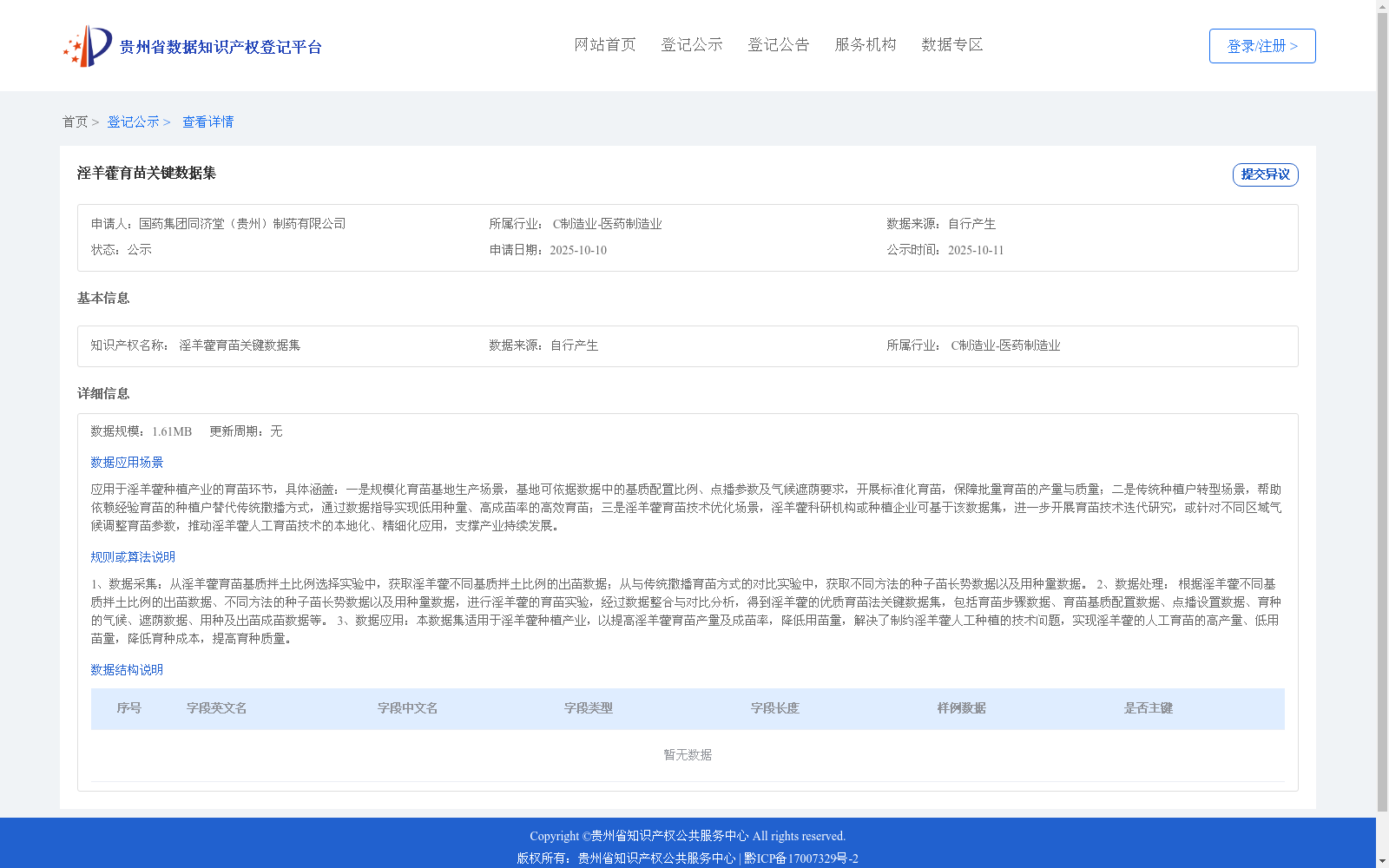1389x868 pixels.
Task: Click the 字段类型 column header
Action: (589, 708)
